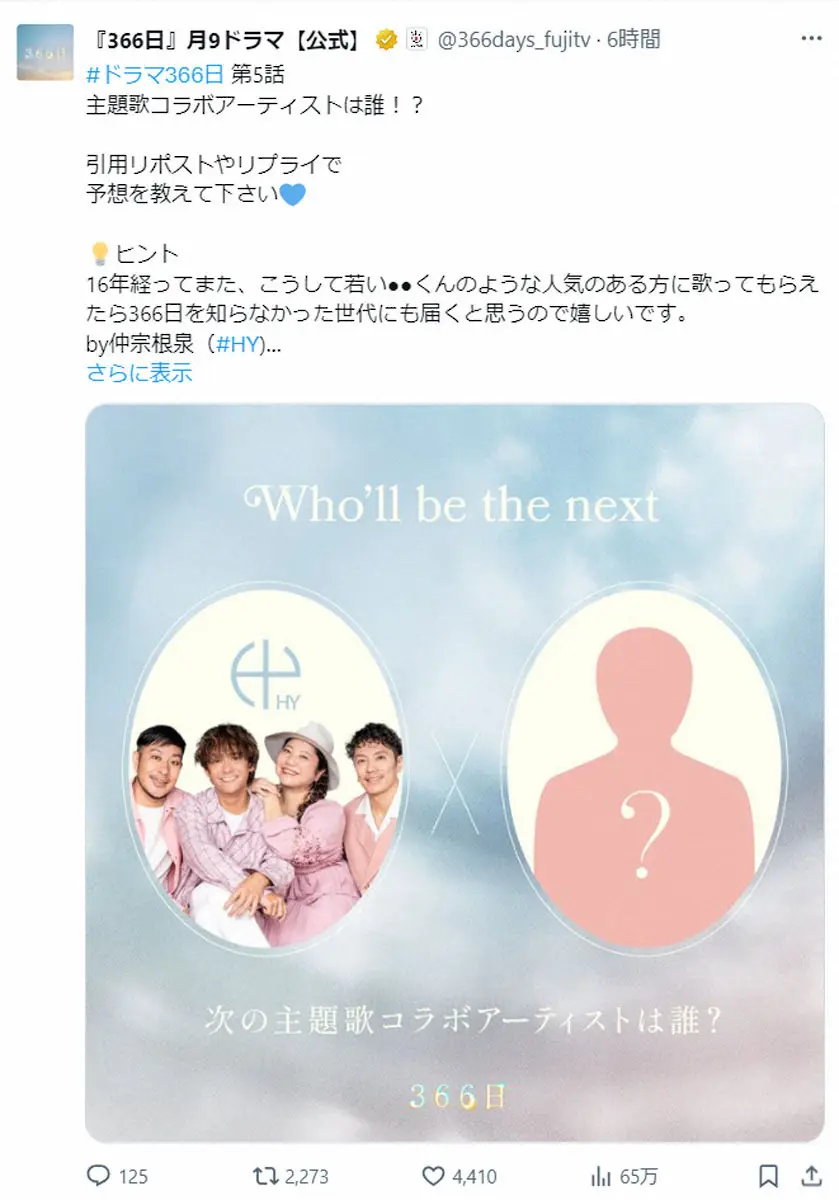Open @366days_fujitv handle
Viewport: 839px width, 1200px height.
pyautogui.click(x=513, y=40)
